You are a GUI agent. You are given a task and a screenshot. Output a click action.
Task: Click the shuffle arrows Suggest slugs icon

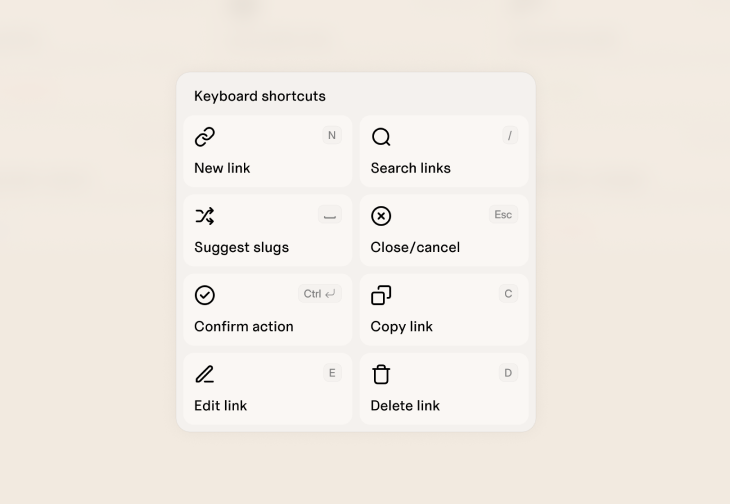[x=204, y=216]
